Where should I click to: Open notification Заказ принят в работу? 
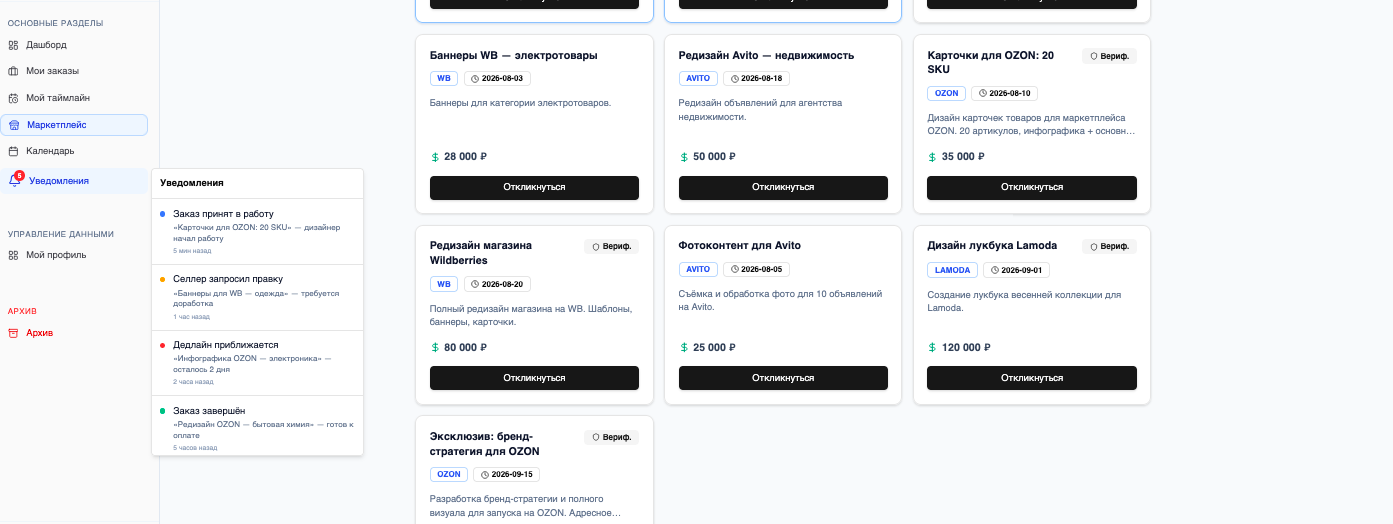point(257,232)
